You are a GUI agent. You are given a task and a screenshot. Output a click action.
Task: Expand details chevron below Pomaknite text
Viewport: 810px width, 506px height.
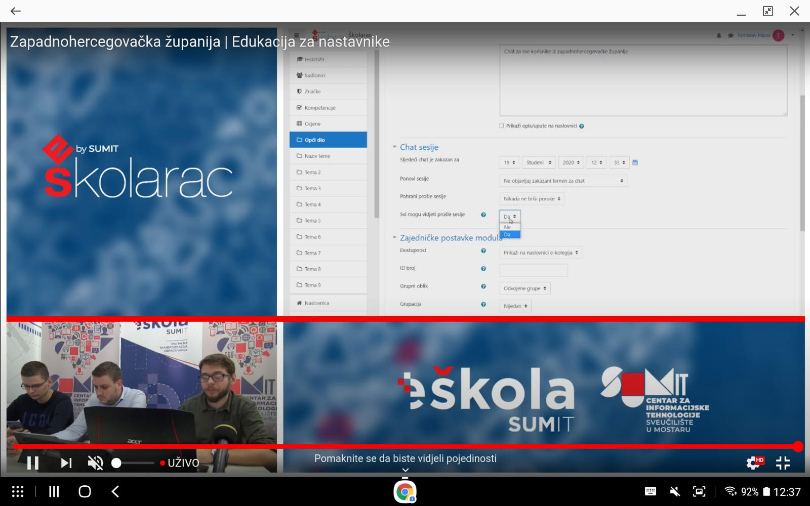(406, 470)
